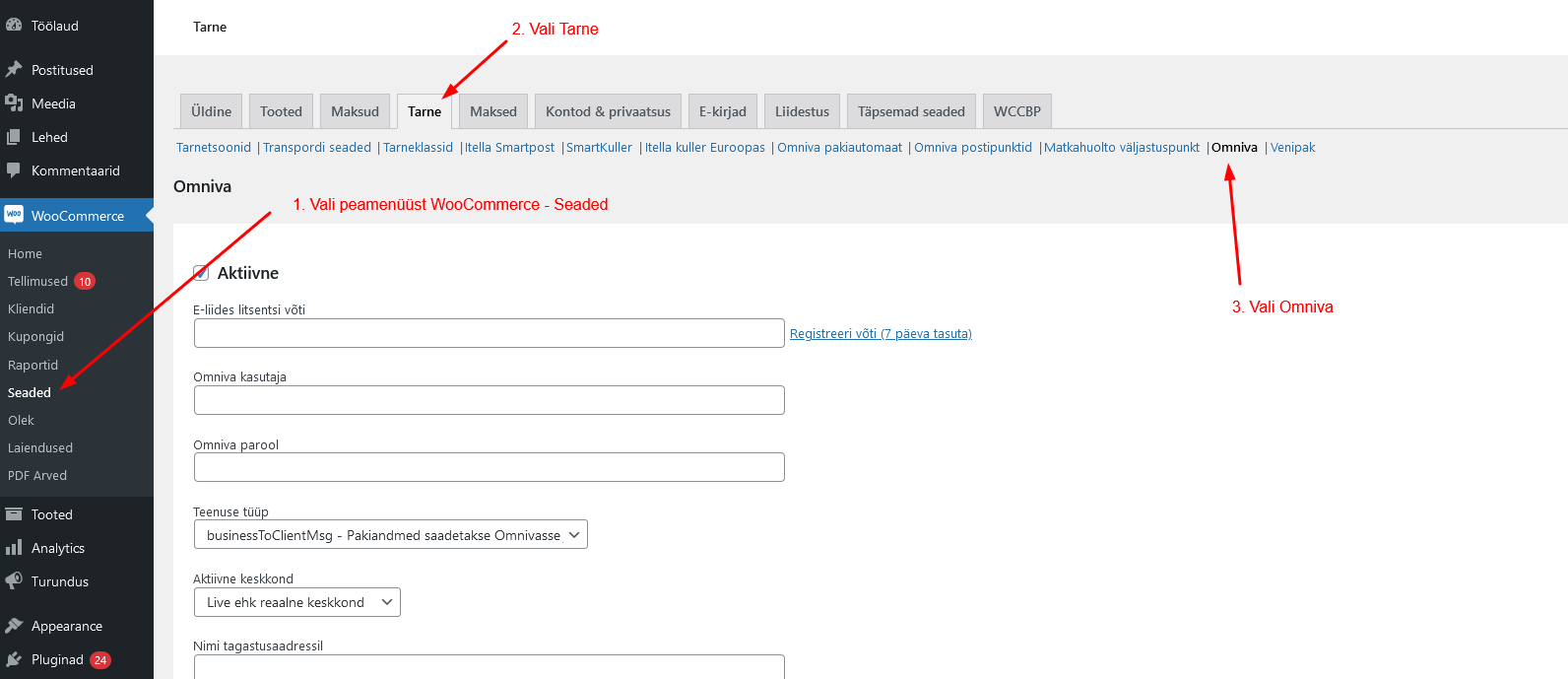Click the Töölaud dashboard icon
This screenshot has width=1568, height=679.
click(14, 26)
